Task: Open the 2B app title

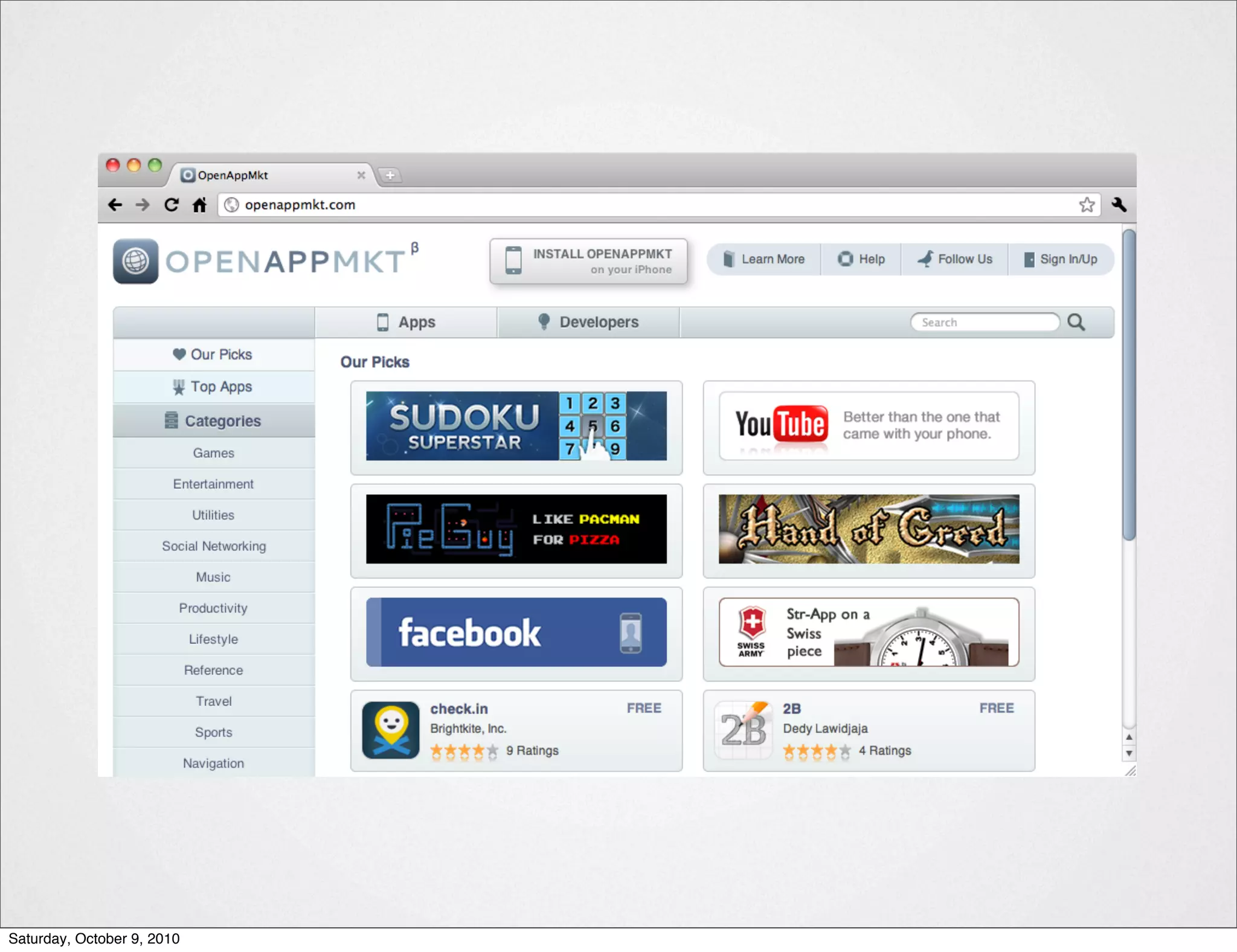Action: [x=792, y=709]
